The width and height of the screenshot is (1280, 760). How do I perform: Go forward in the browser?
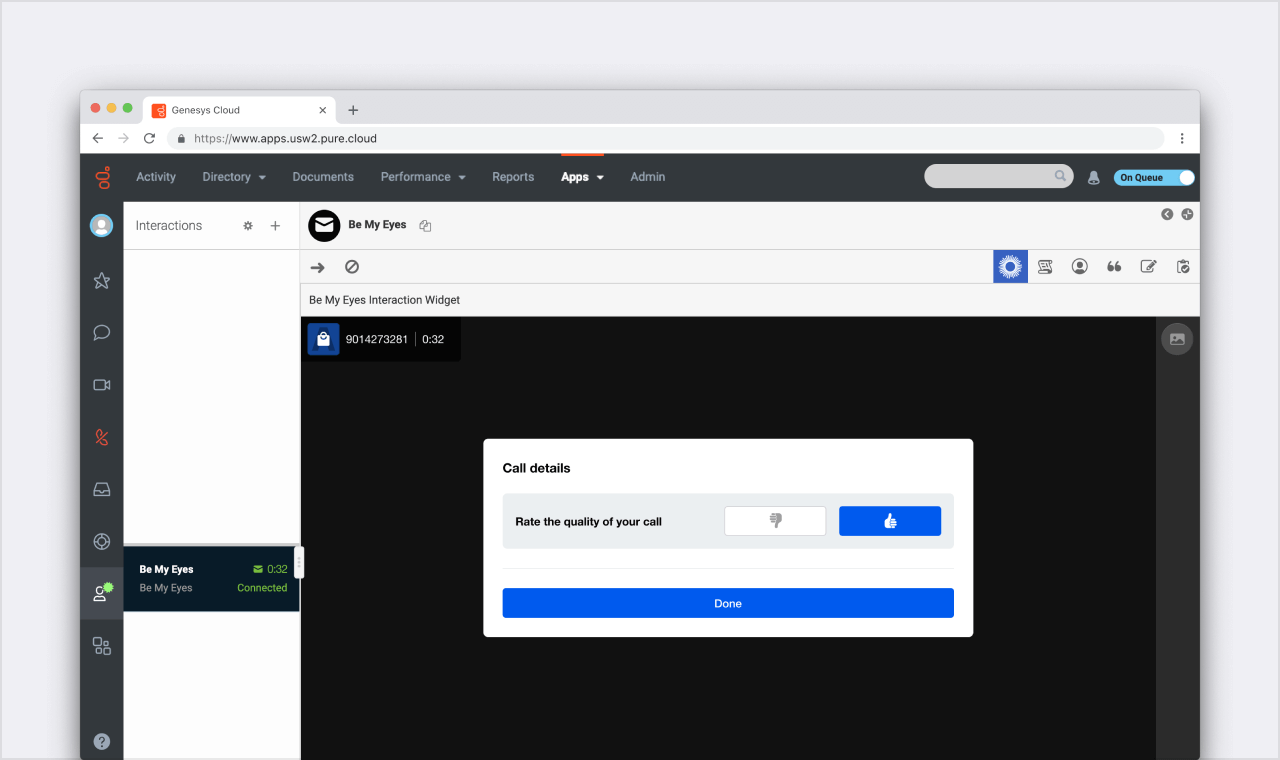click(x=123, y=138)
